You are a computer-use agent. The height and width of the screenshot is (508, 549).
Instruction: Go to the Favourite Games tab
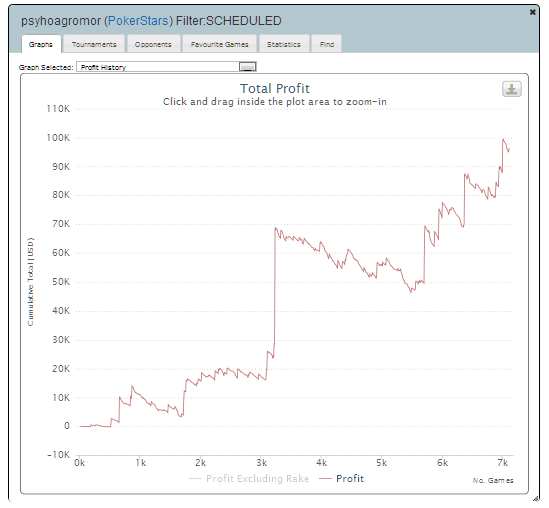click(x=220, y=44)
